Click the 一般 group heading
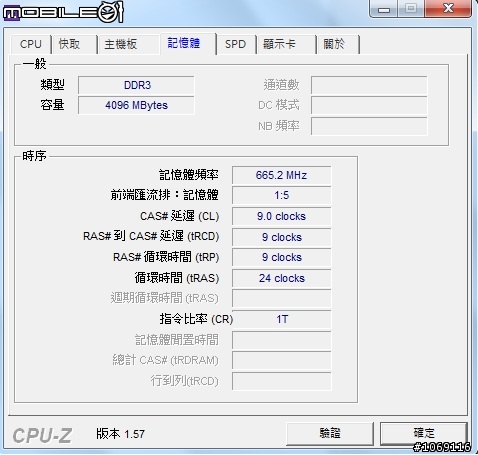 34,64
